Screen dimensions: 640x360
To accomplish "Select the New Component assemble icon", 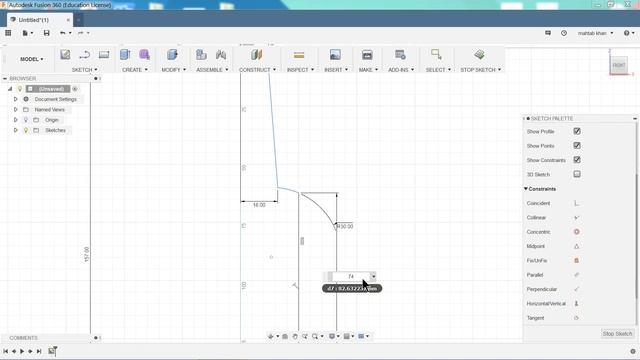I will (x=201, y=55).
